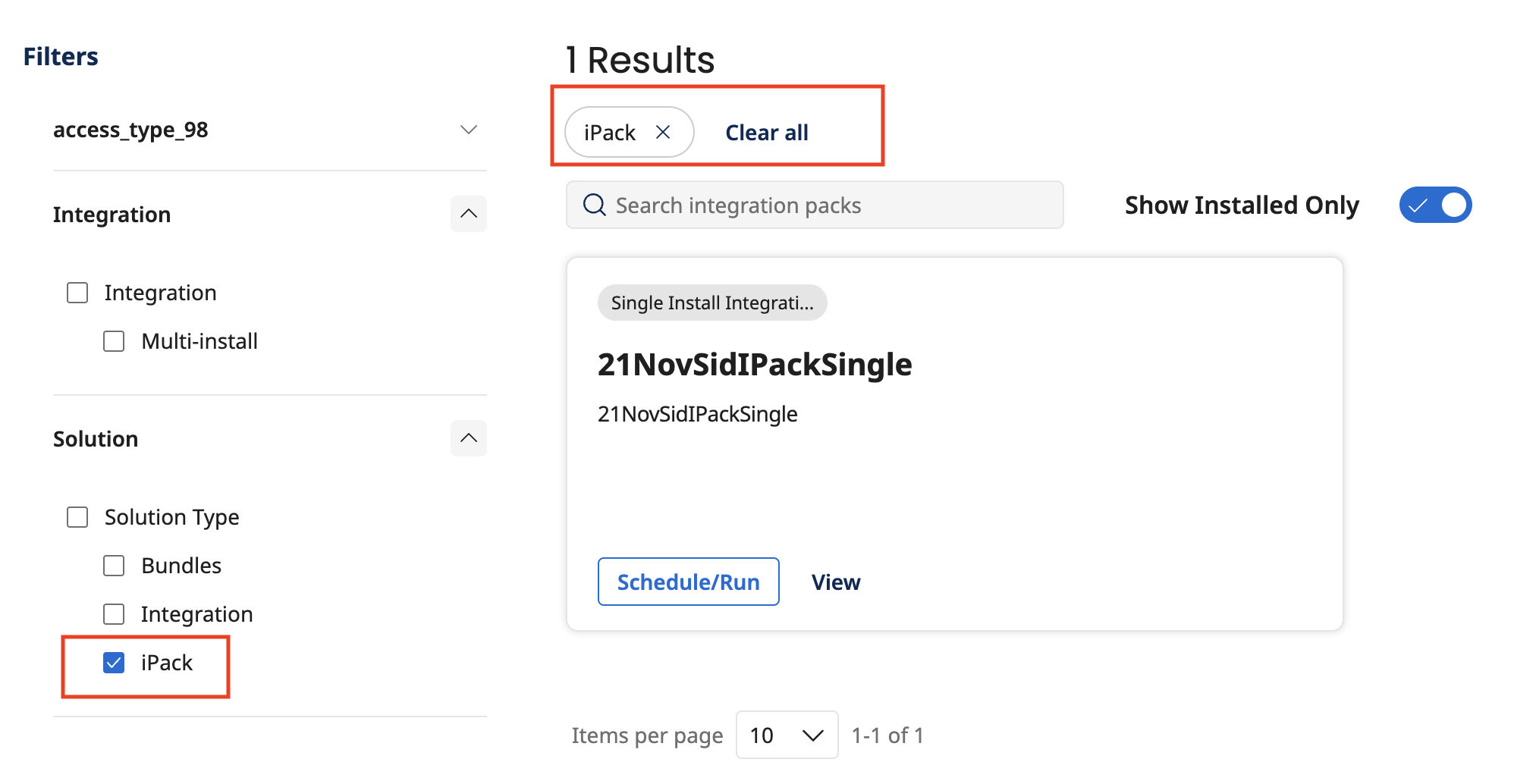Uncheck the iPack checkbox

114,663
